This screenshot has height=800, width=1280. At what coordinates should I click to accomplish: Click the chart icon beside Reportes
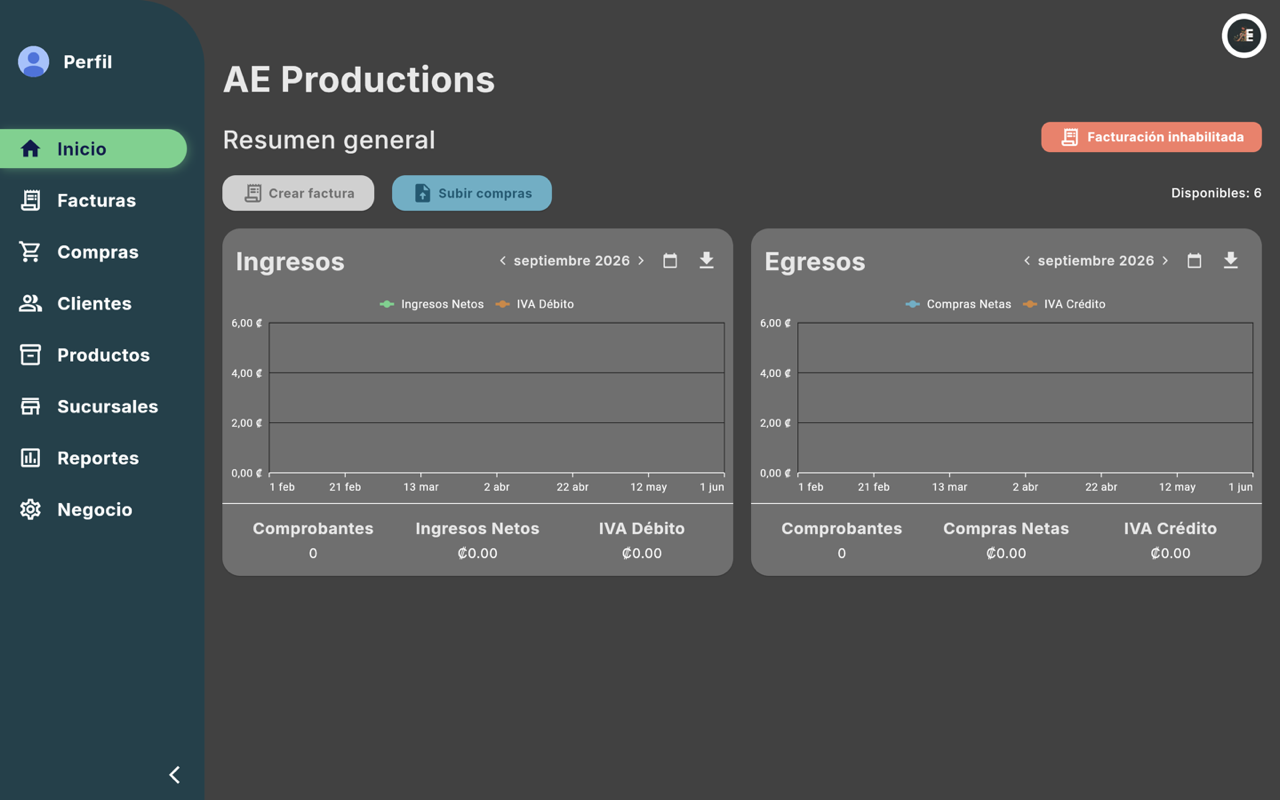[x=30, y=458]
